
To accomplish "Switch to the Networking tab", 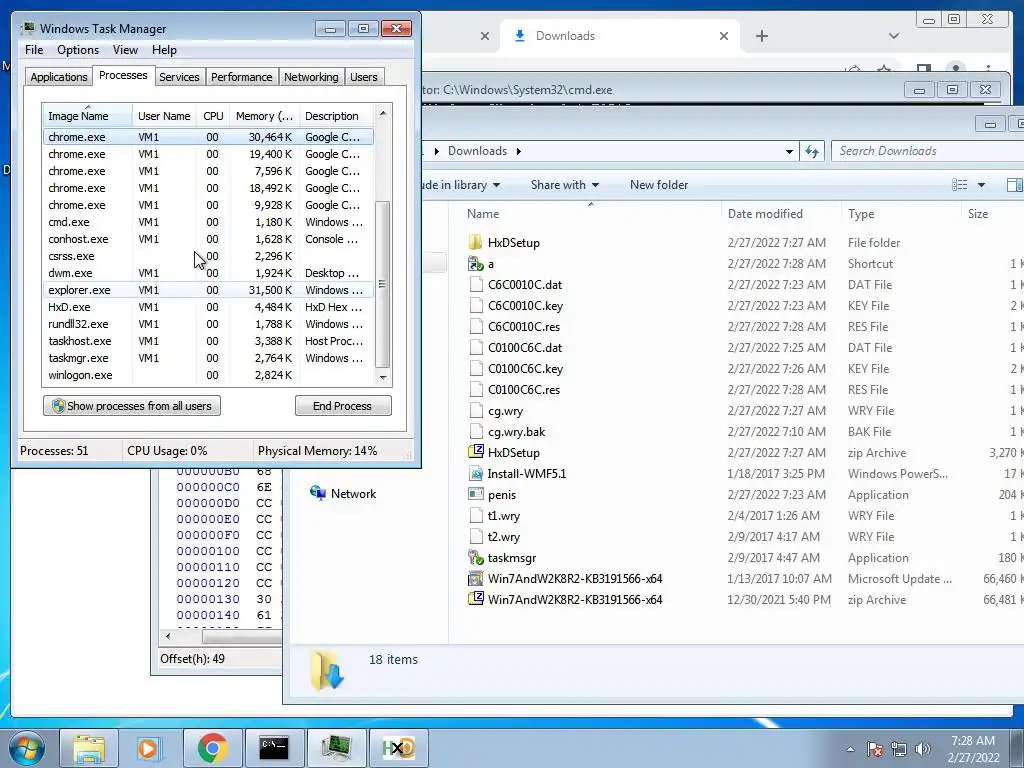I will (311, 77).
